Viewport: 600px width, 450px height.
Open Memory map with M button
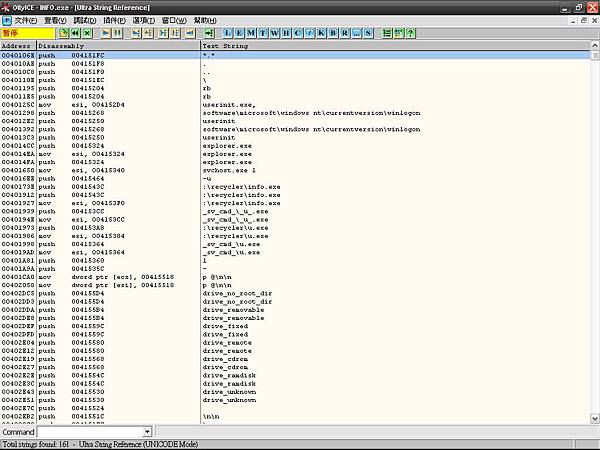pyautogui.click(x=251, y=33)
